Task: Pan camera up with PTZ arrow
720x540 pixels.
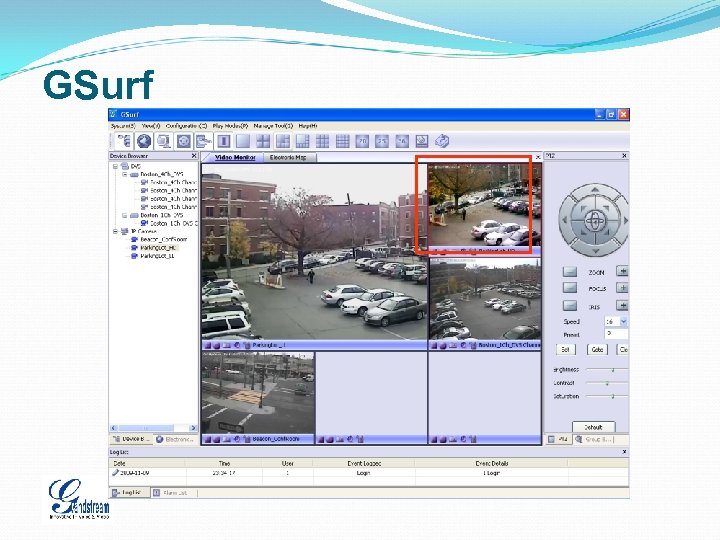Action: [x=595, y=190]
